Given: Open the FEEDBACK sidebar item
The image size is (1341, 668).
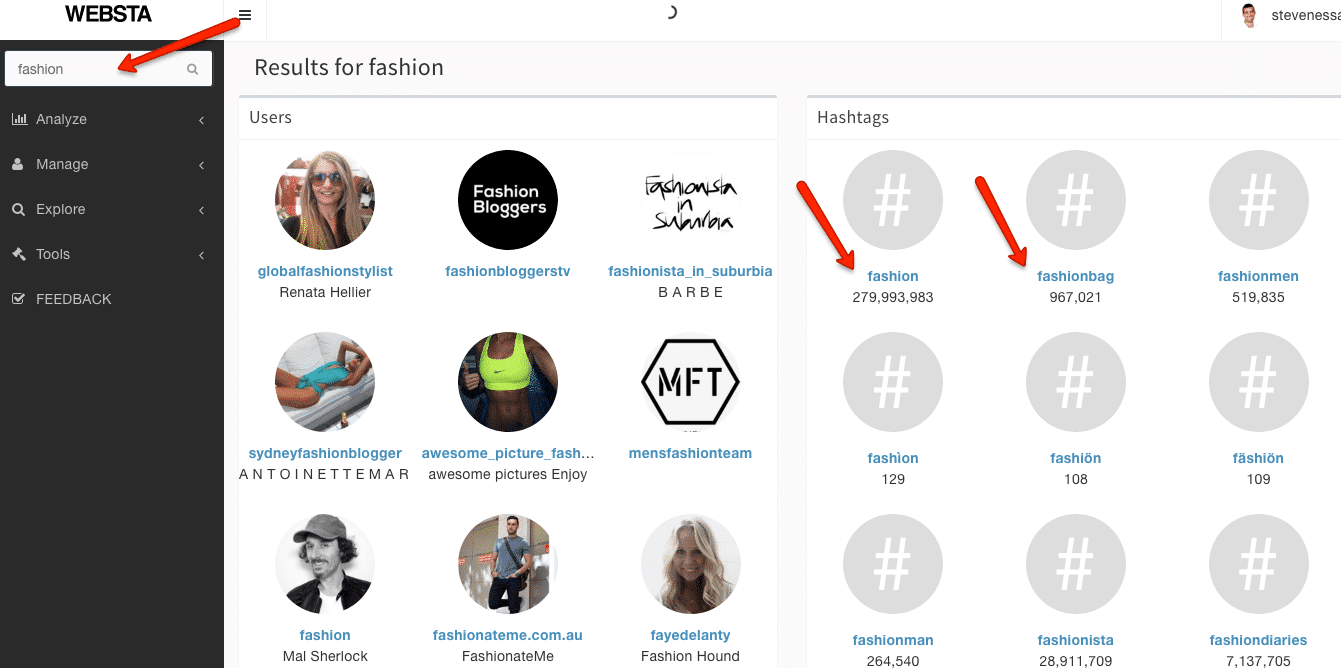Looking at the screenshot, I should pos(112,299).
